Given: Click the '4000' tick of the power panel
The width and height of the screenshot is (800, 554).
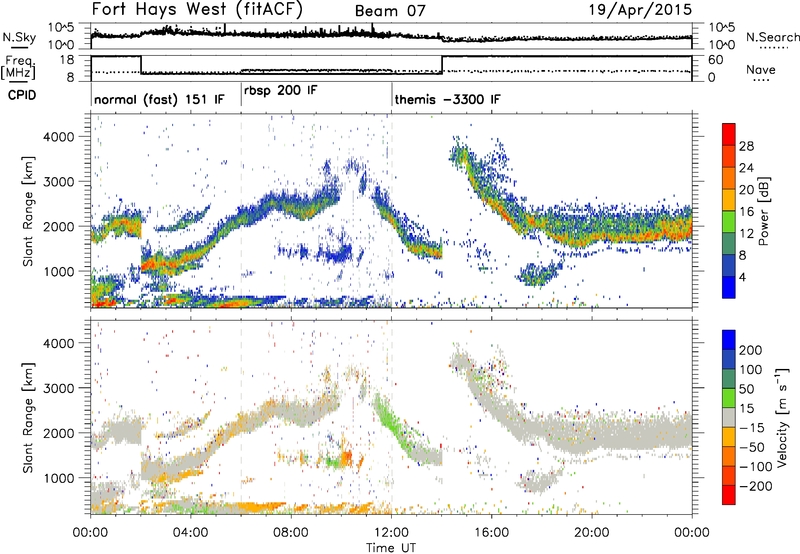Looking at the screenshot, I should 58,137.
